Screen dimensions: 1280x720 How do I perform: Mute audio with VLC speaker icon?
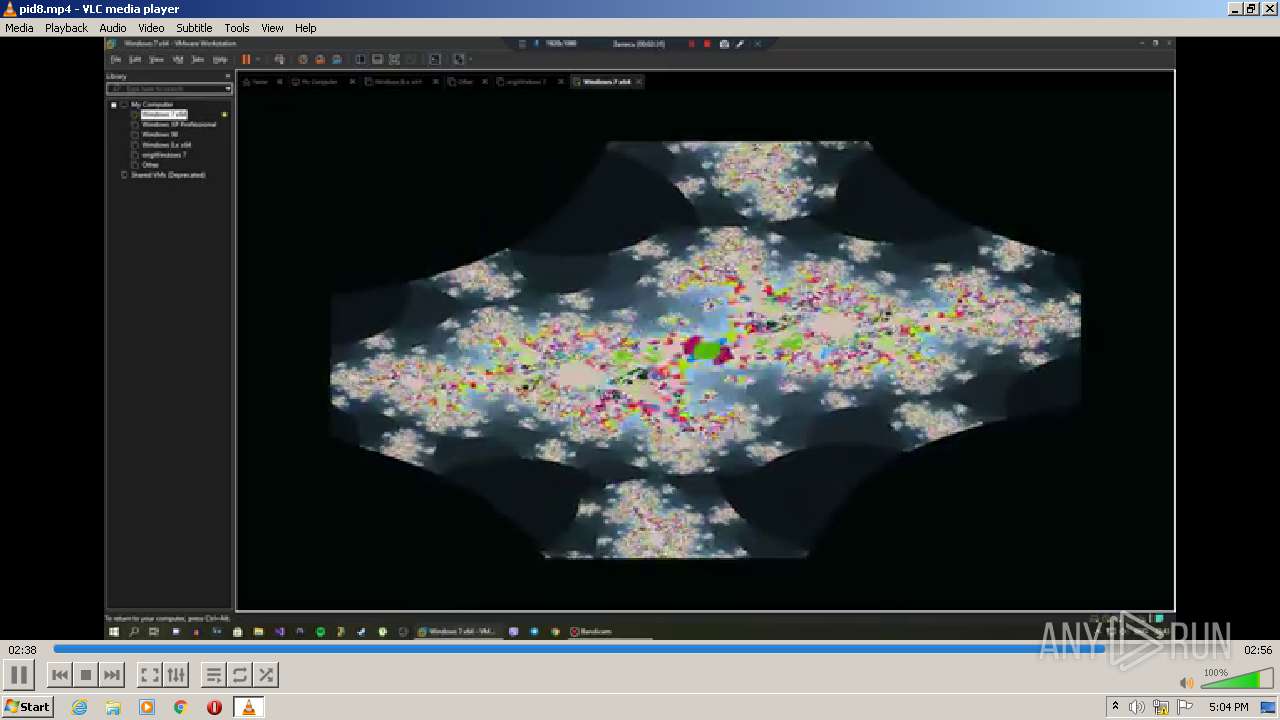click(1186, 683)
